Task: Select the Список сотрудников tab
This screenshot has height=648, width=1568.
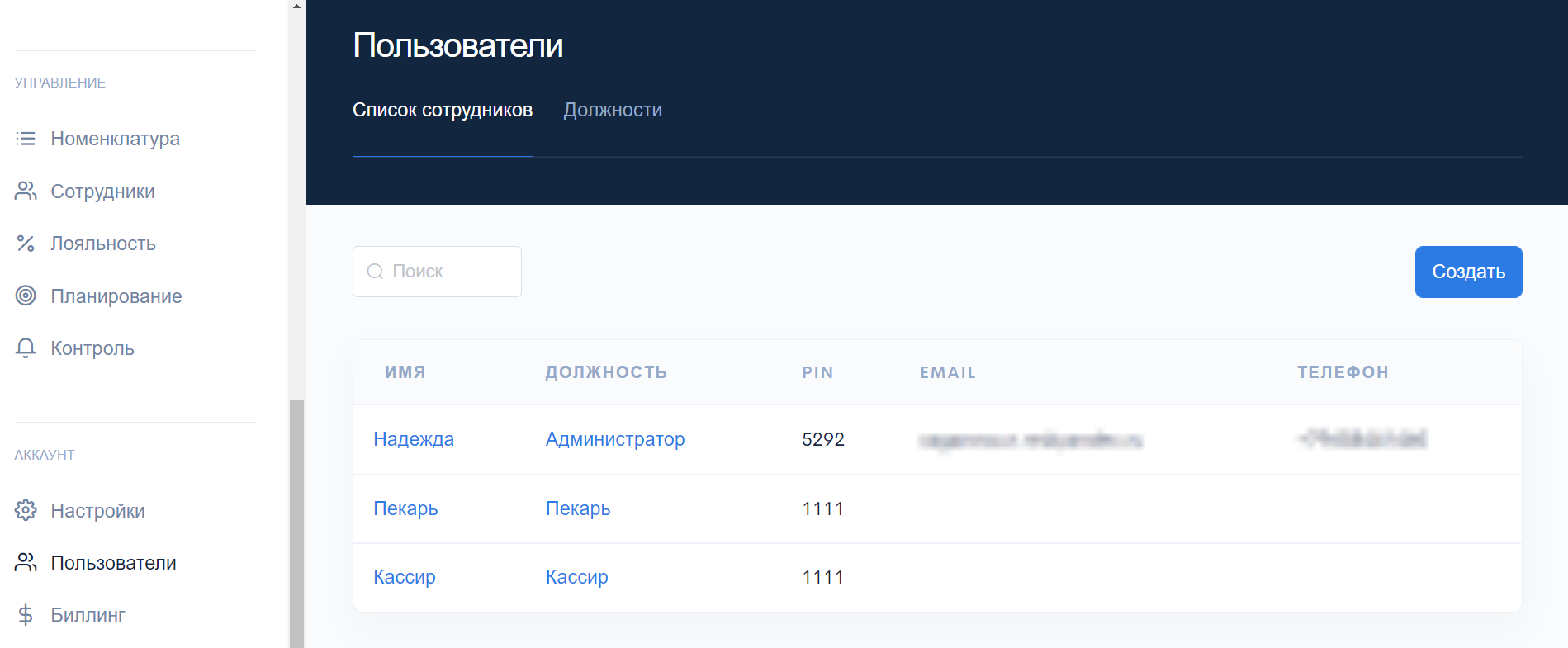Action: (x=442, y=111)
